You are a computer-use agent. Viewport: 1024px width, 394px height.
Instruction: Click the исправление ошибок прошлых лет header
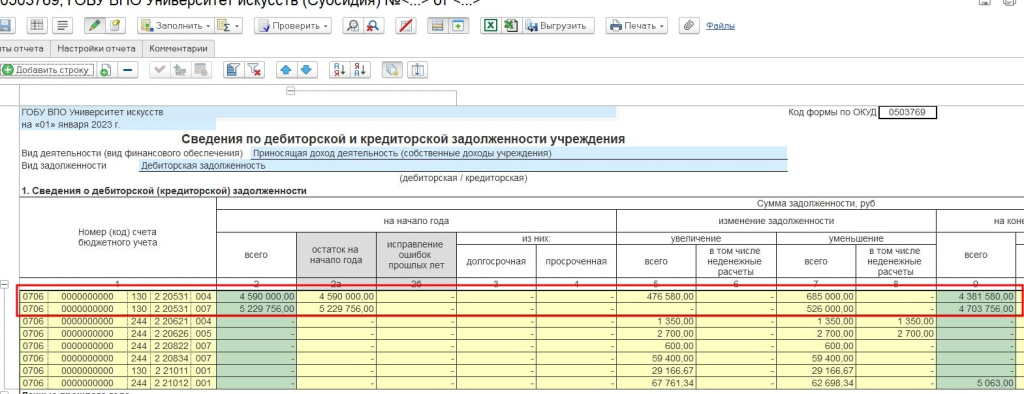coord(417,255)
